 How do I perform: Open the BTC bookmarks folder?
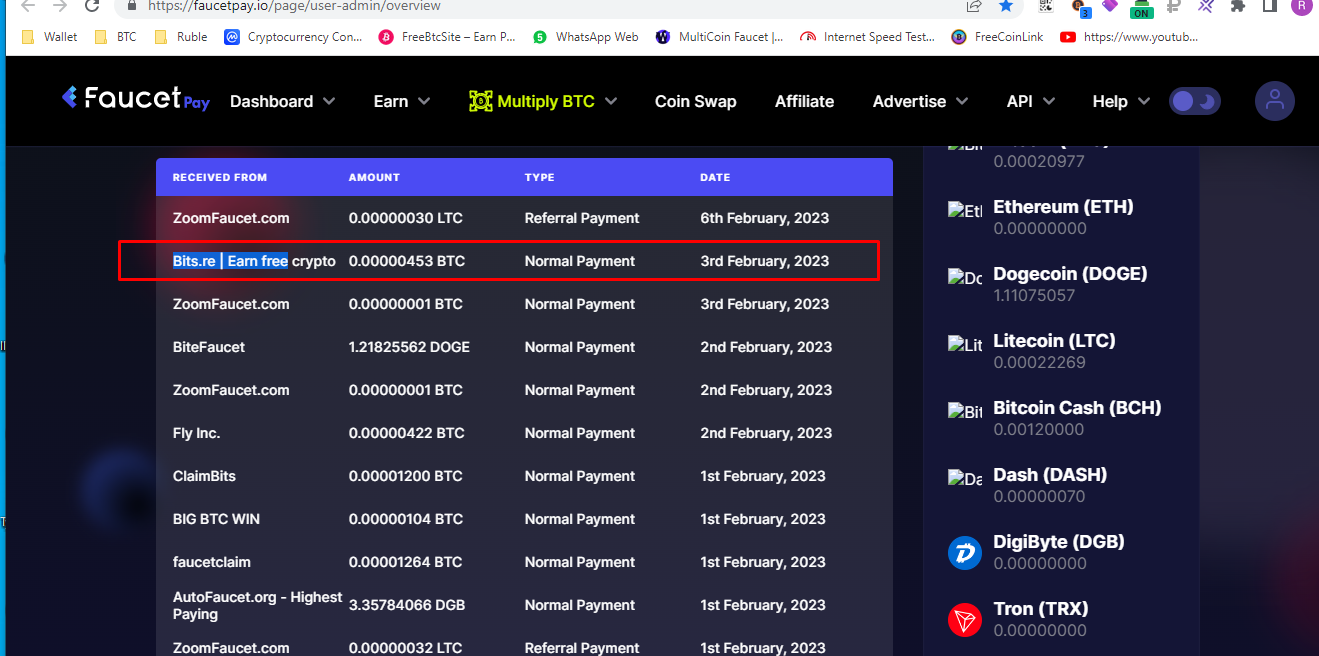115,37
